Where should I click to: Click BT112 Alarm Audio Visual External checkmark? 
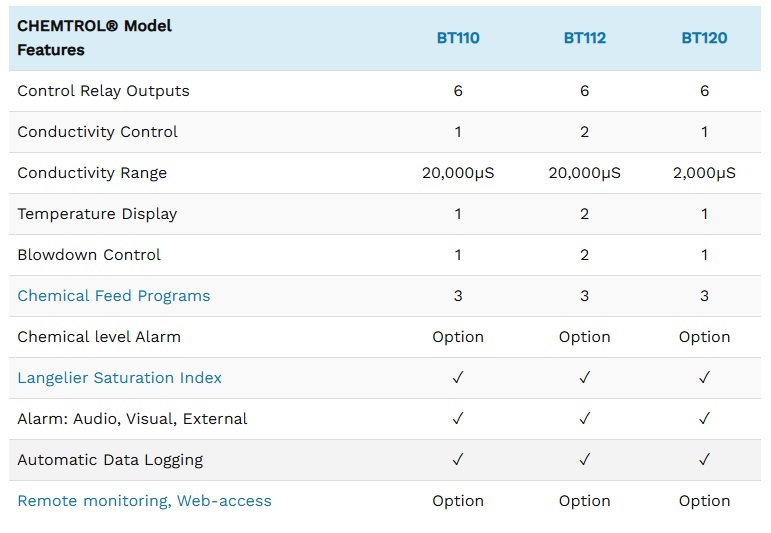(x=584, y=419)
